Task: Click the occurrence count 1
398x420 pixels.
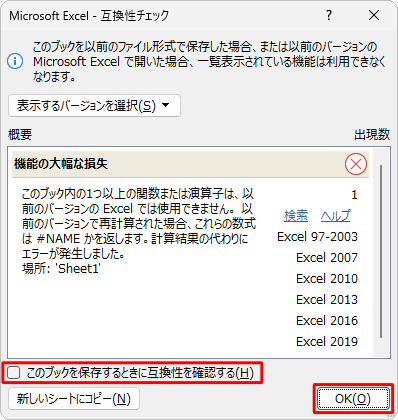Action: click(354, 195)
